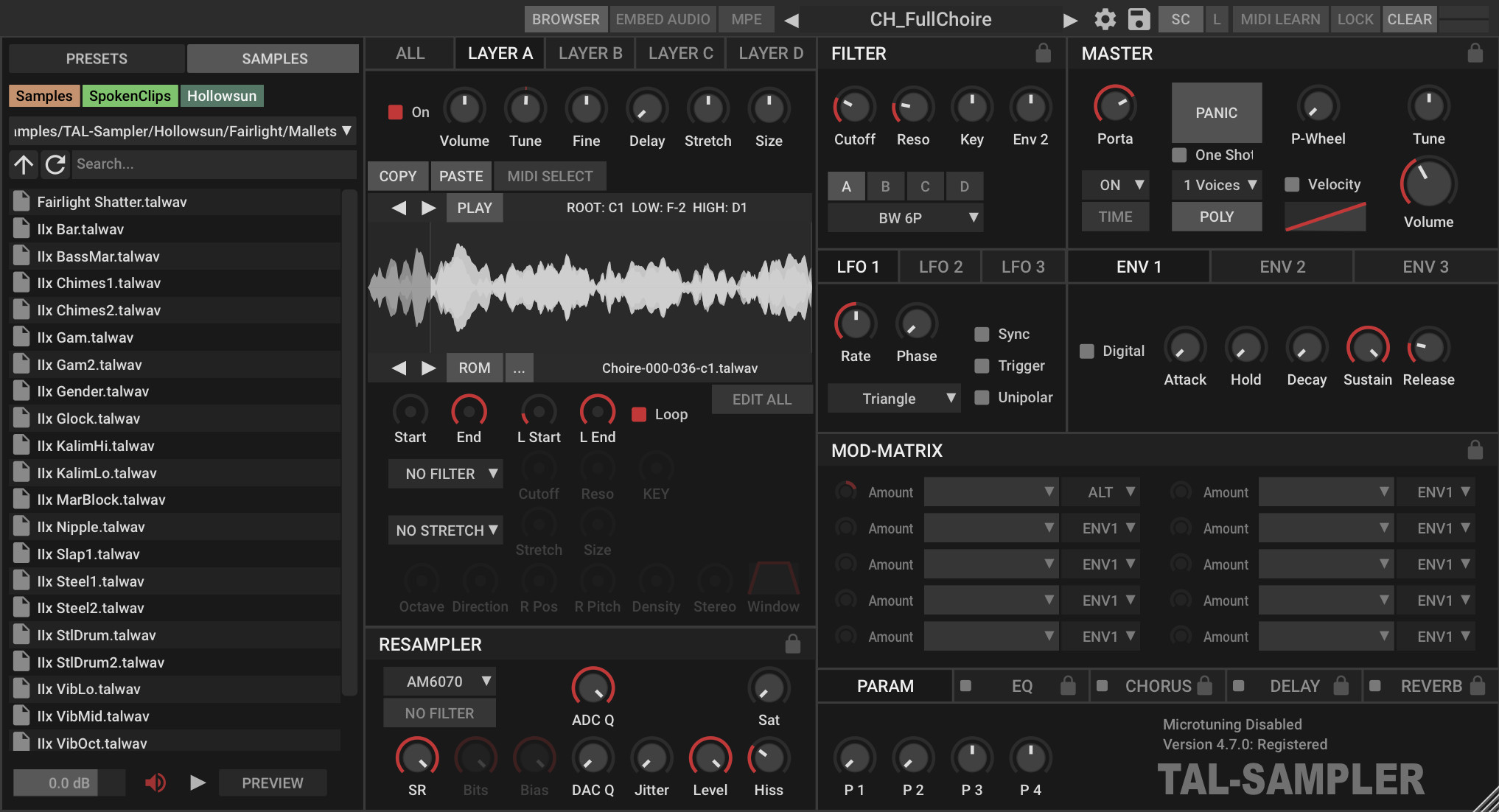Drag the Volume slider in Master section

(x=1432, y=192)
